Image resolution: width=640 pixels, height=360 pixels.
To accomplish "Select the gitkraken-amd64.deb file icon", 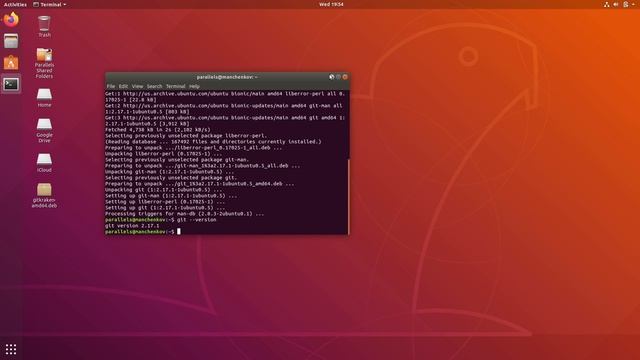I will pos(44,196).
